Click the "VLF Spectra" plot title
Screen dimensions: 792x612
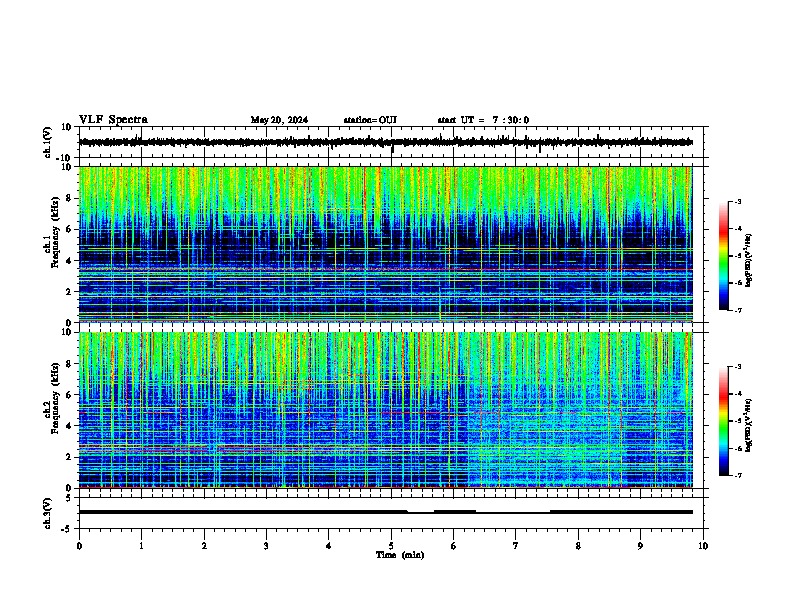(113, 120)
